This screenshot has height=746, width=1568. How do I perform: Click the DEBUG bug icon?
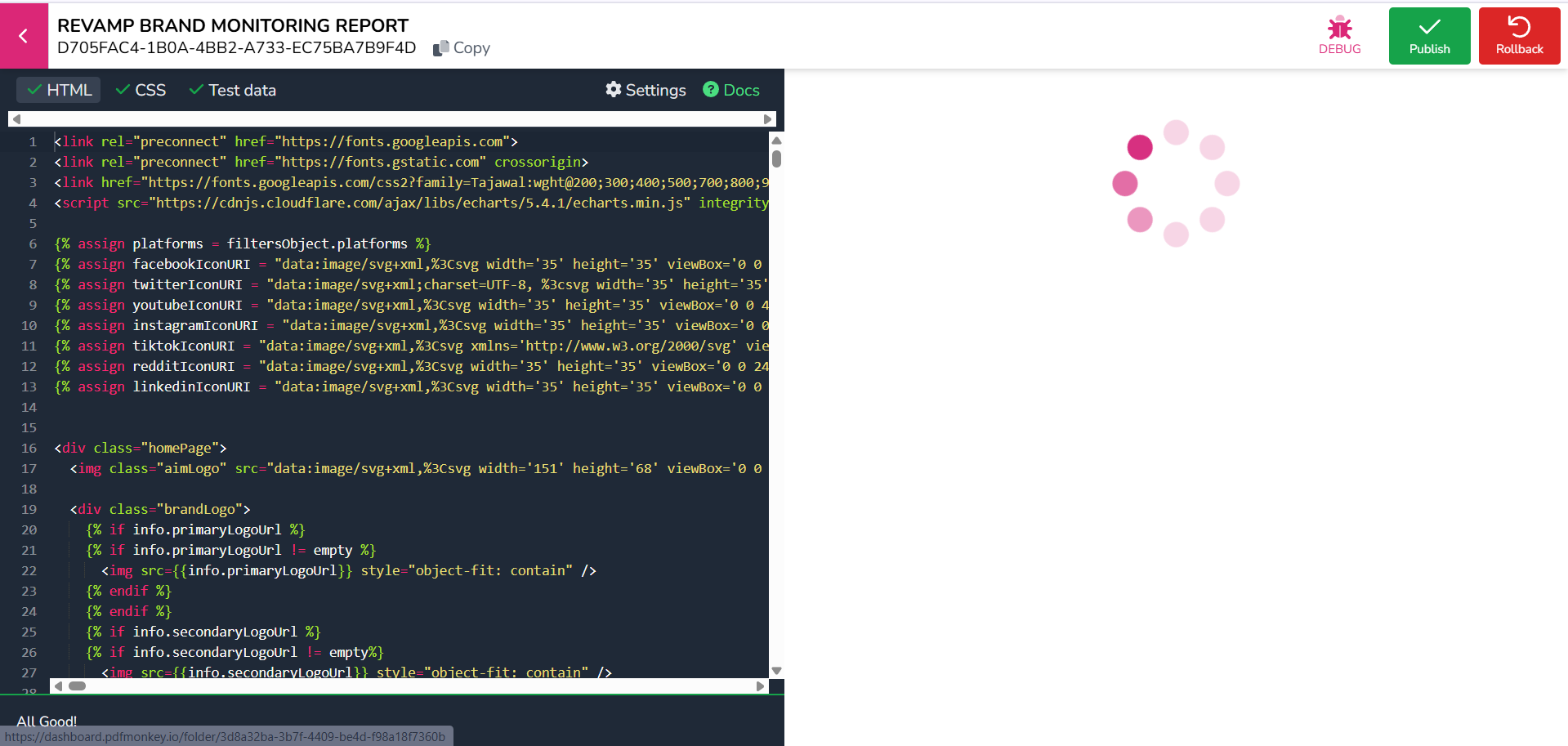tap(1339, 29)
